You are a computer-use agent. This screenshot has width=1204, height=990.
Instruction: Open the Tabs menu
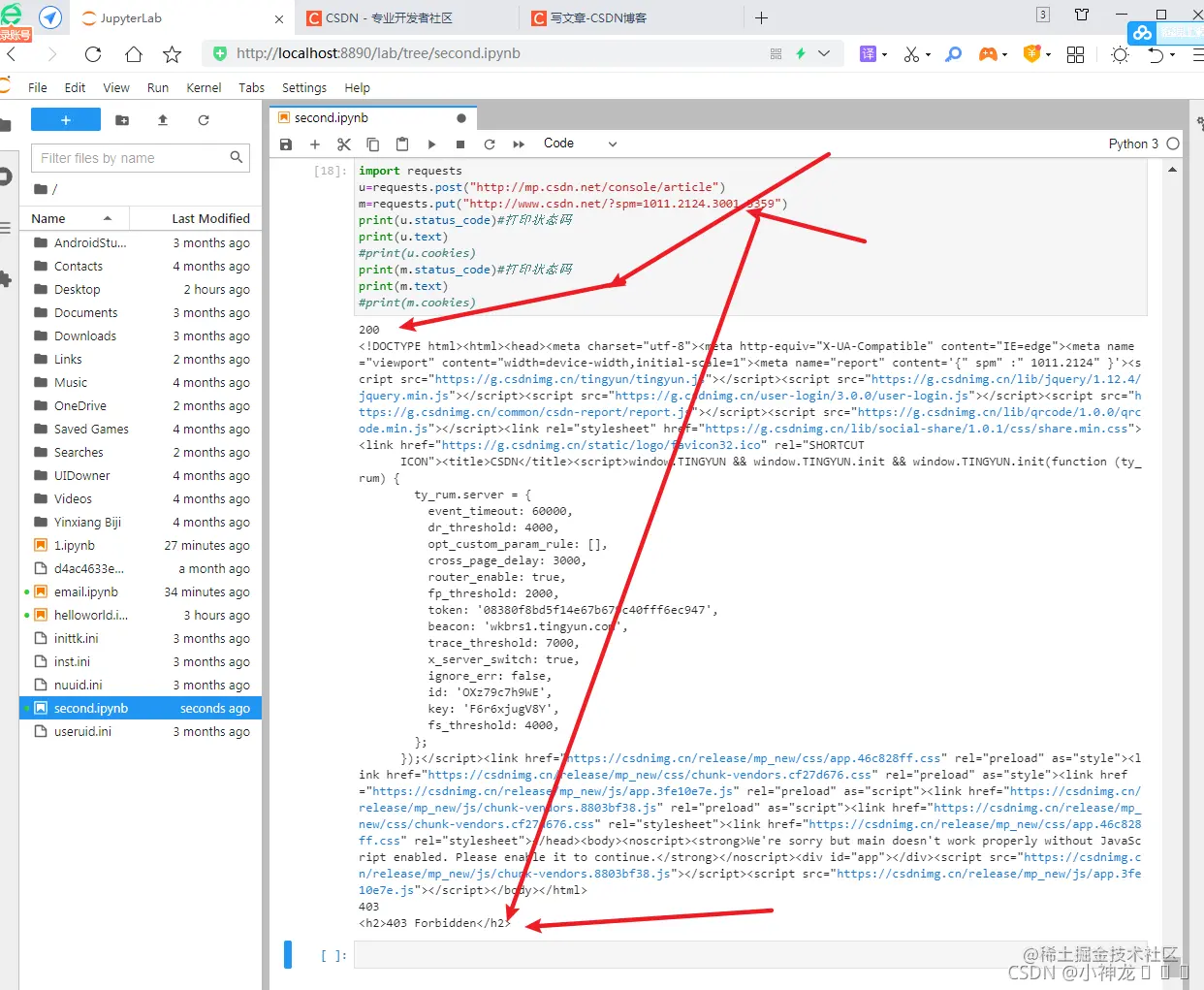pyautogui.click(x=251, y=87)
